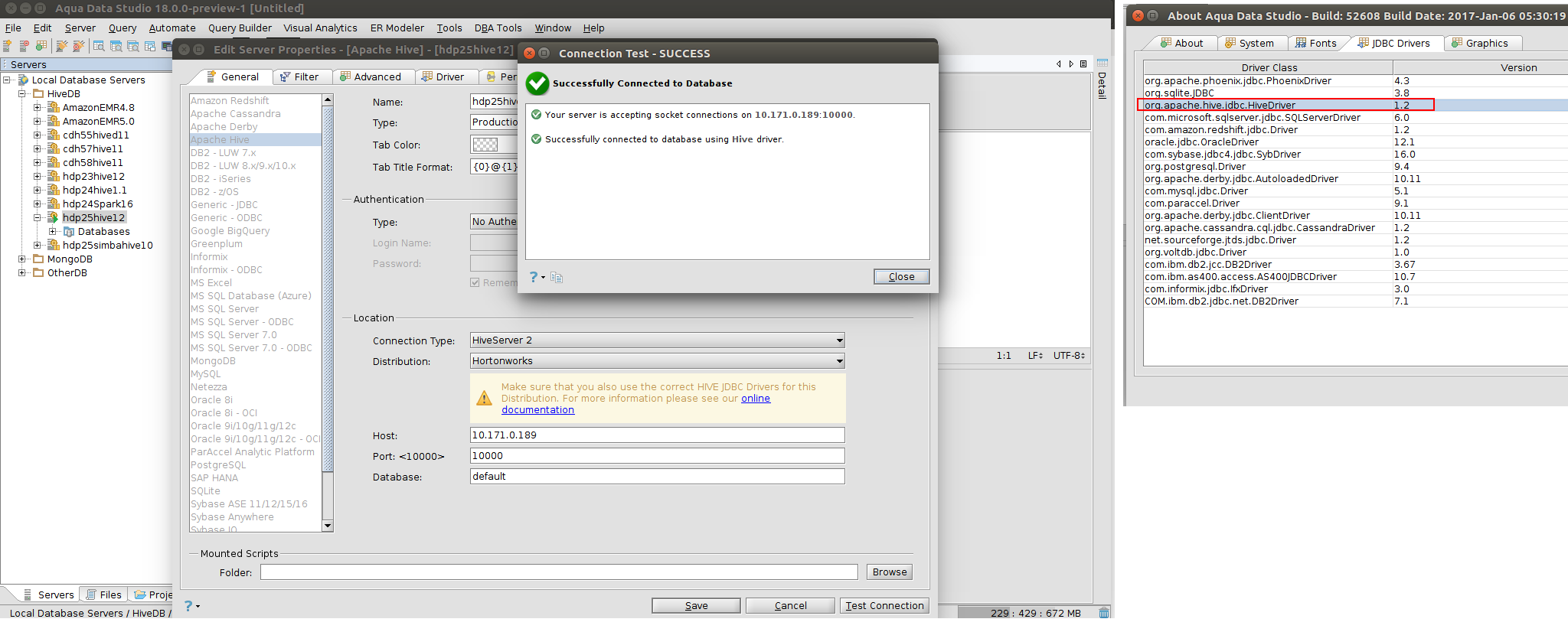Screen dimensions: 1568x632
Task: Click the disconnect server plug icon
Action: tap(78, 46)
